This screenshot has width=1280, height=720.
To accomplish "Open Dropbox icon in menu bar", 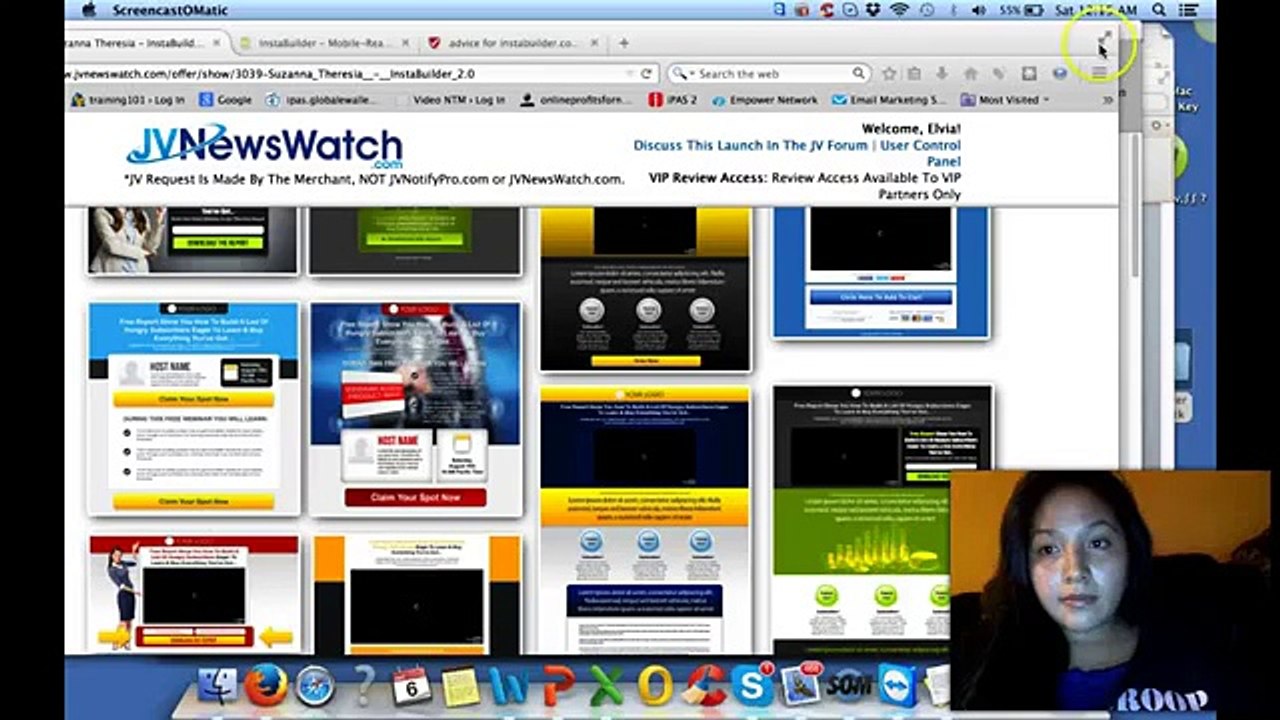I will 875,10.
